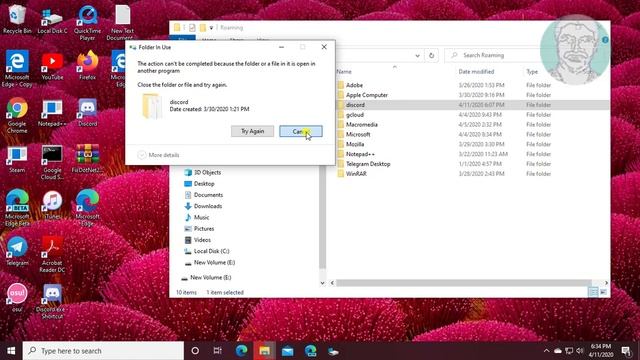Viewport: 640px width, 360px height.
Task: Expand More details in the dialog
Action: 158,155
